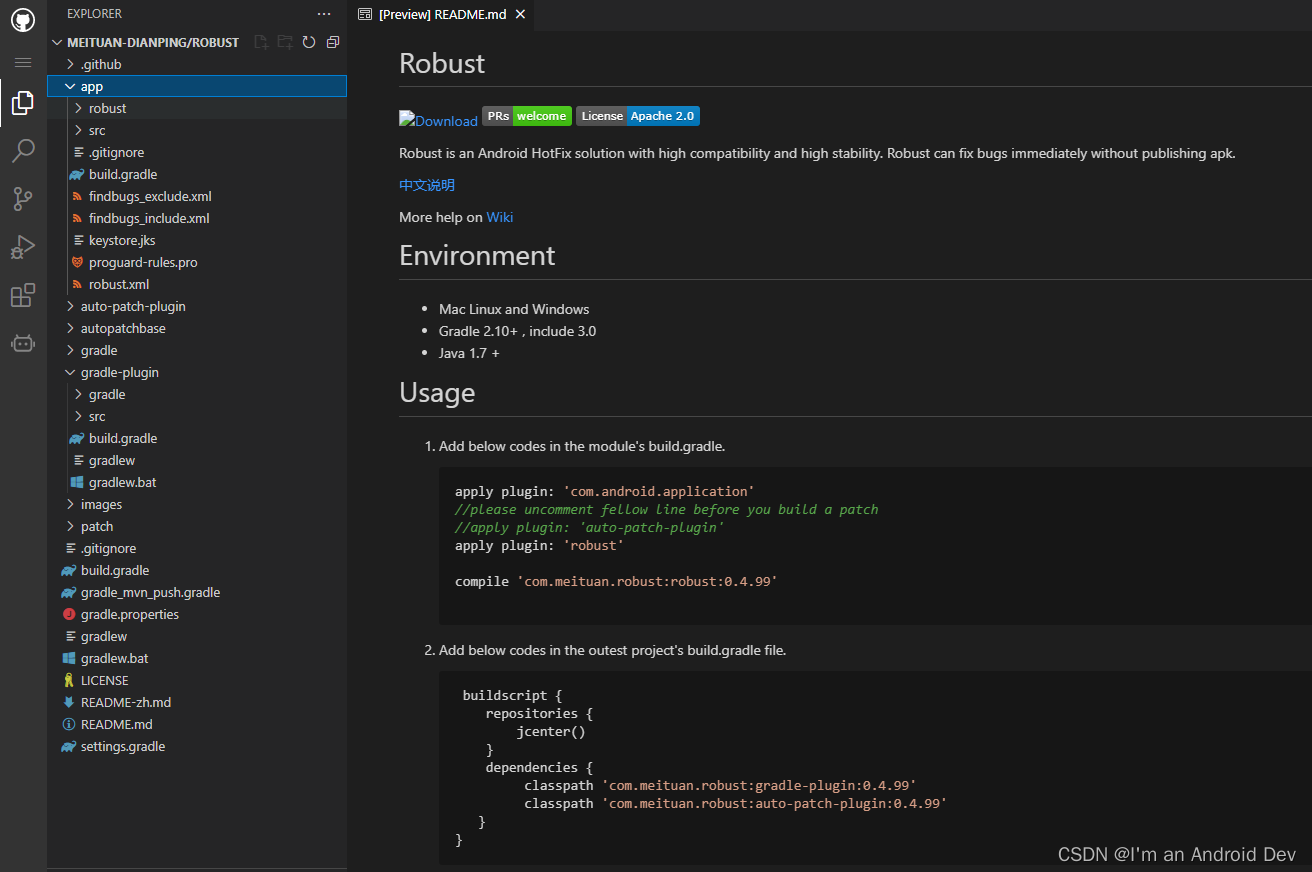Click New Folder icon in explorer header
Screen dimensions: 1312x872
click(x=285, y=42)
